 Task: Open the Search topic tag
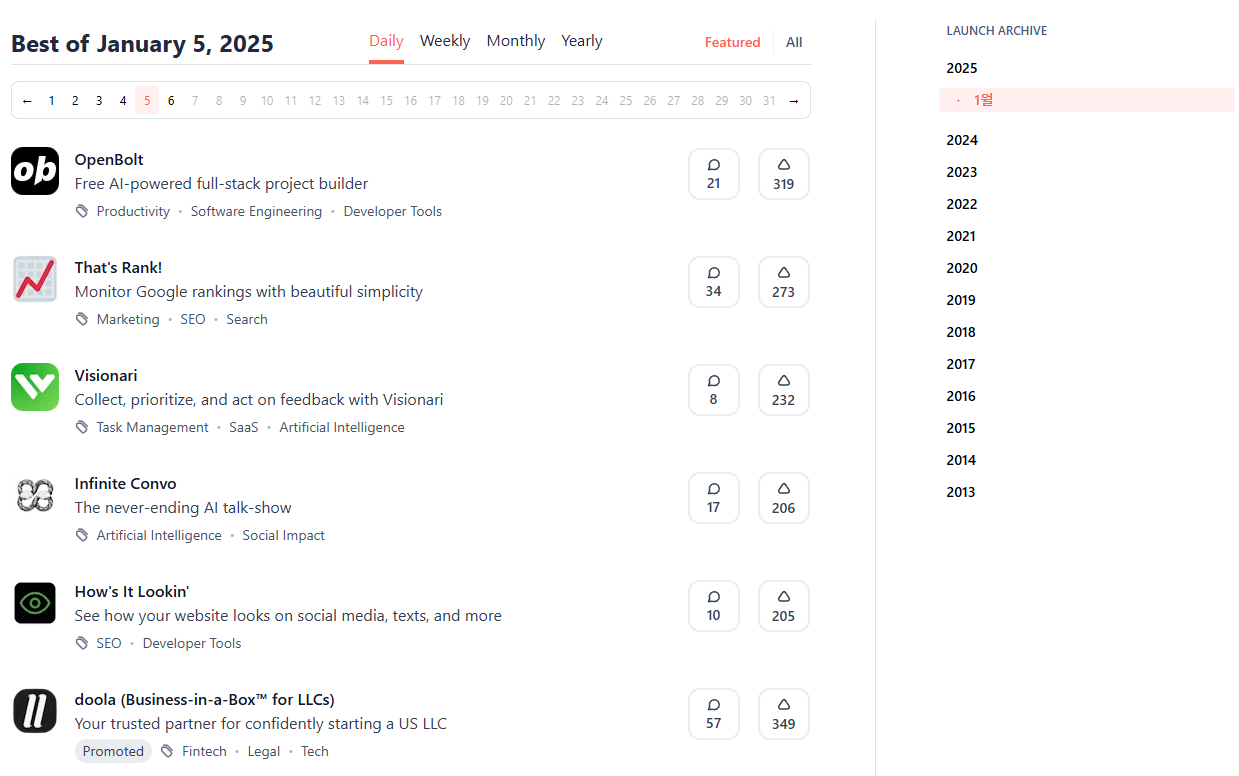[247, 319]
